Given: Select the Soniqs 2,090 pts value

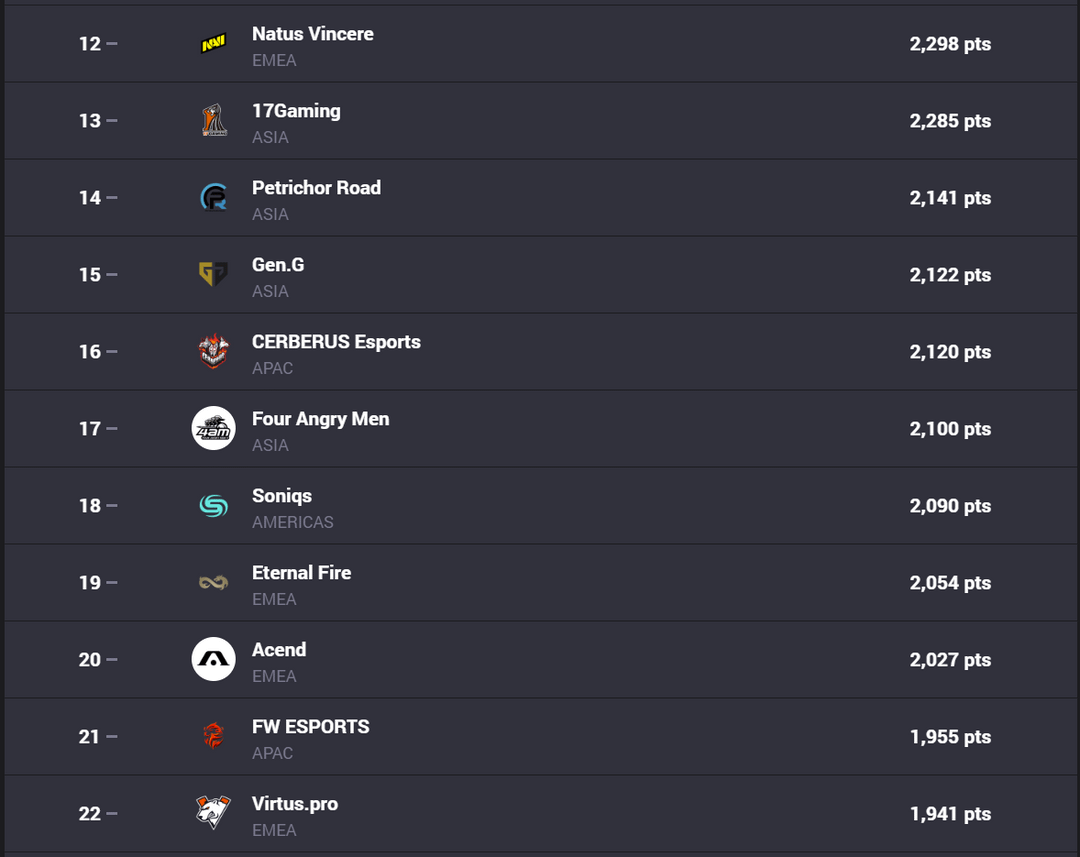Looking at the screenshot, I should pyautogui.click(x=950, y=506).
